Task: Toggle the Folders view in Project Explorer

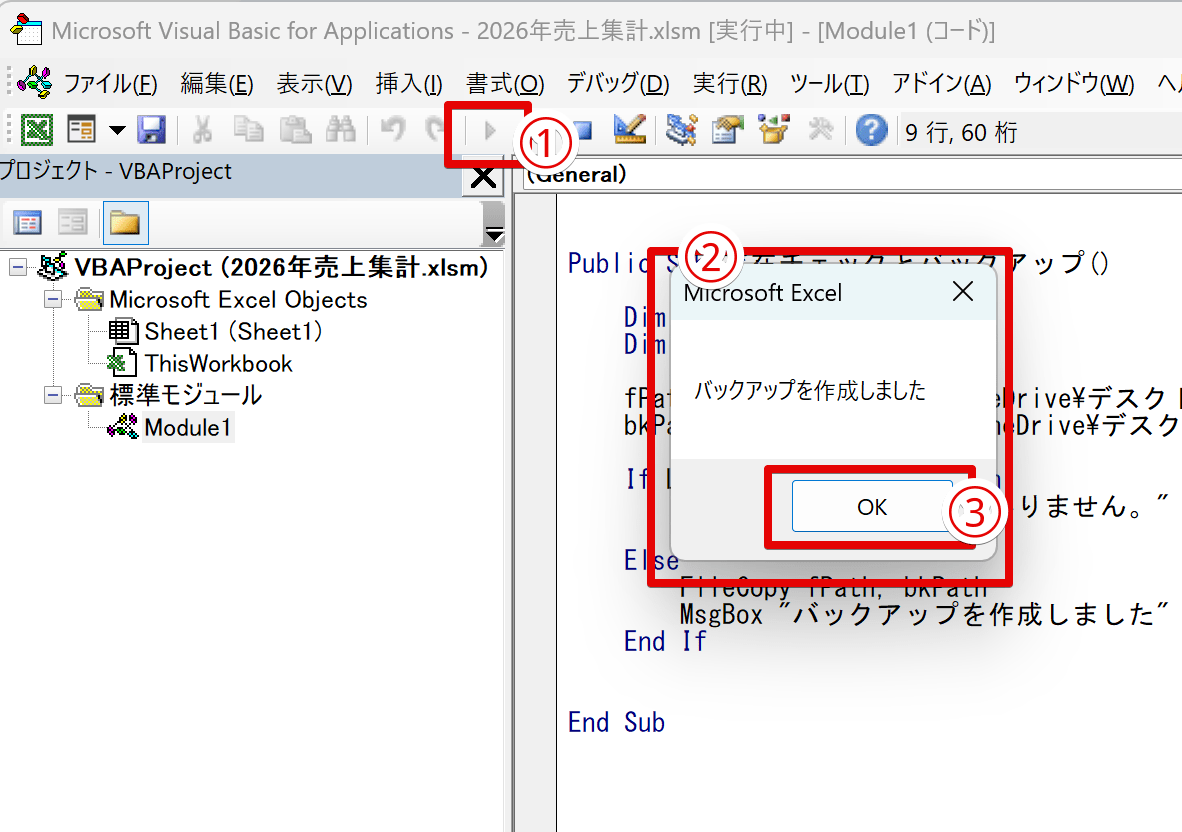Action: [125, 222]
